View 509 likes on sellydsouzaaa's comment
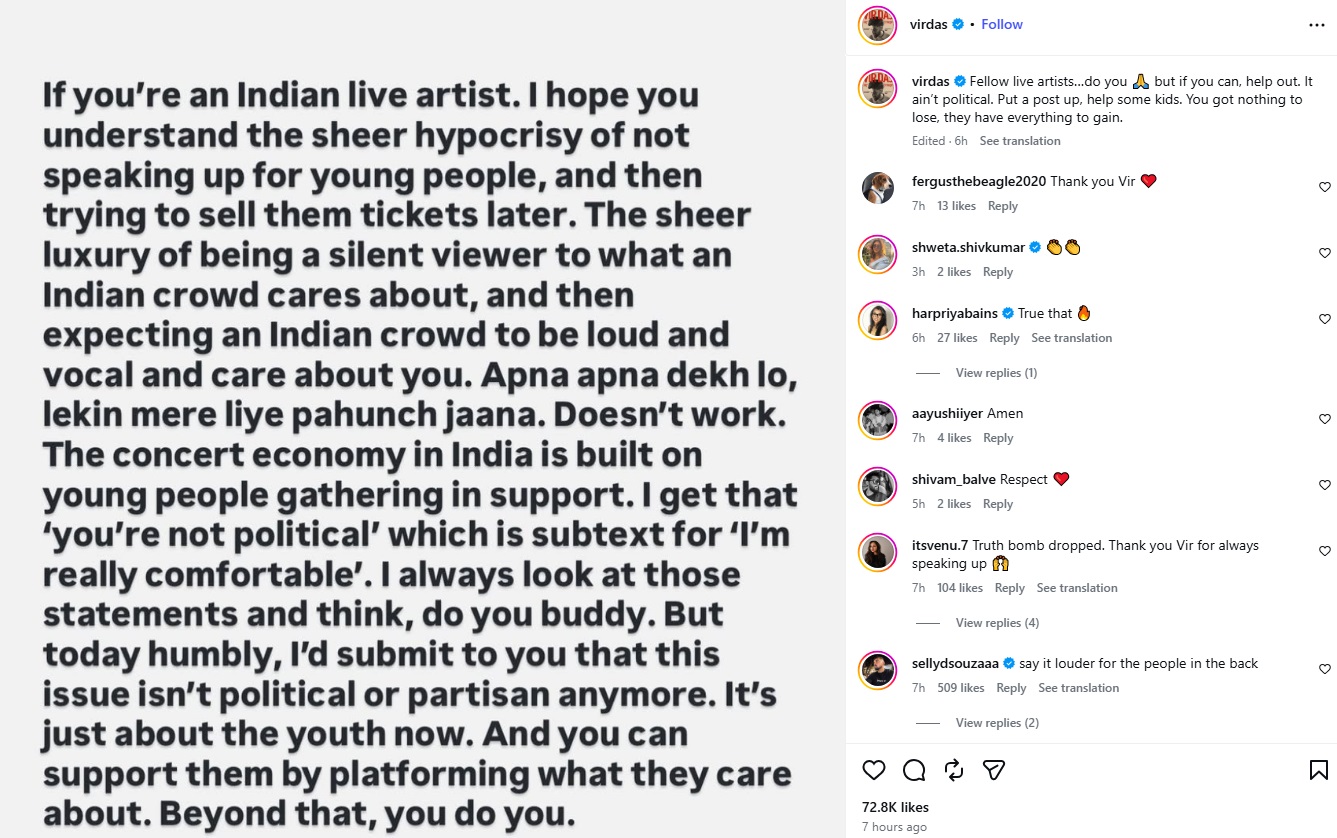 click(961, 688)
